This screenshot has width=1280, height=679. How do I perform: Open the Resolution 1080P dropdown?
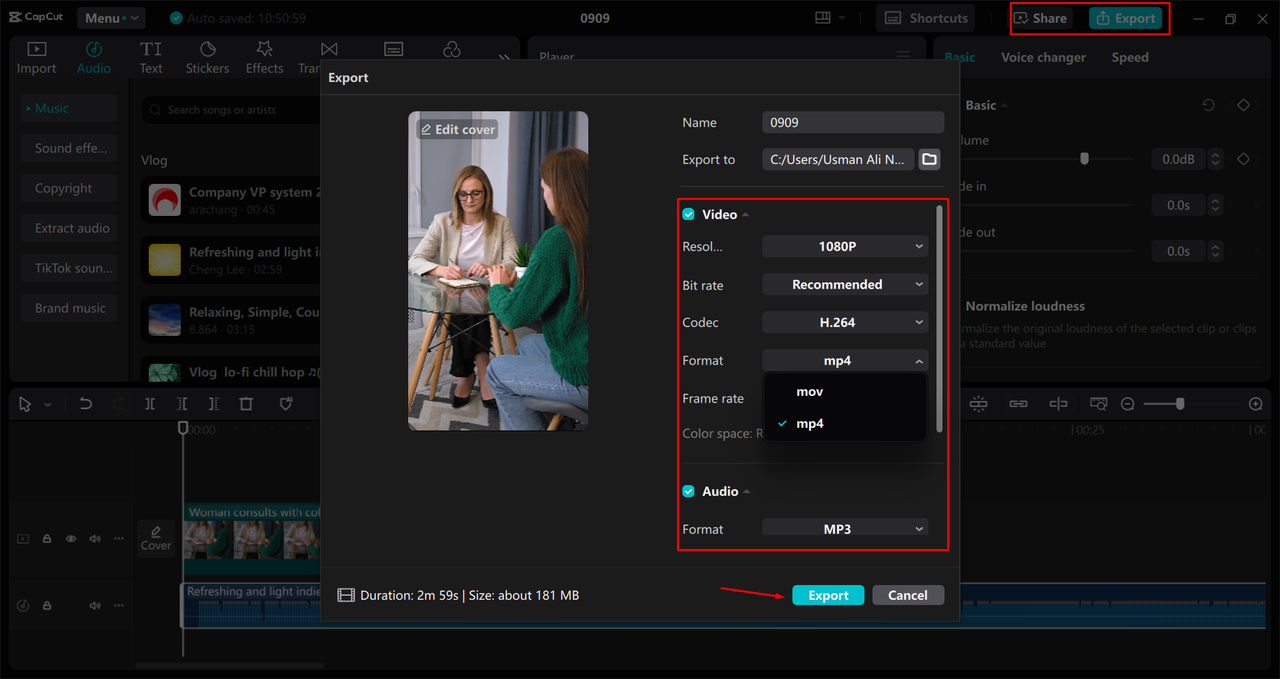coord(845,246)
